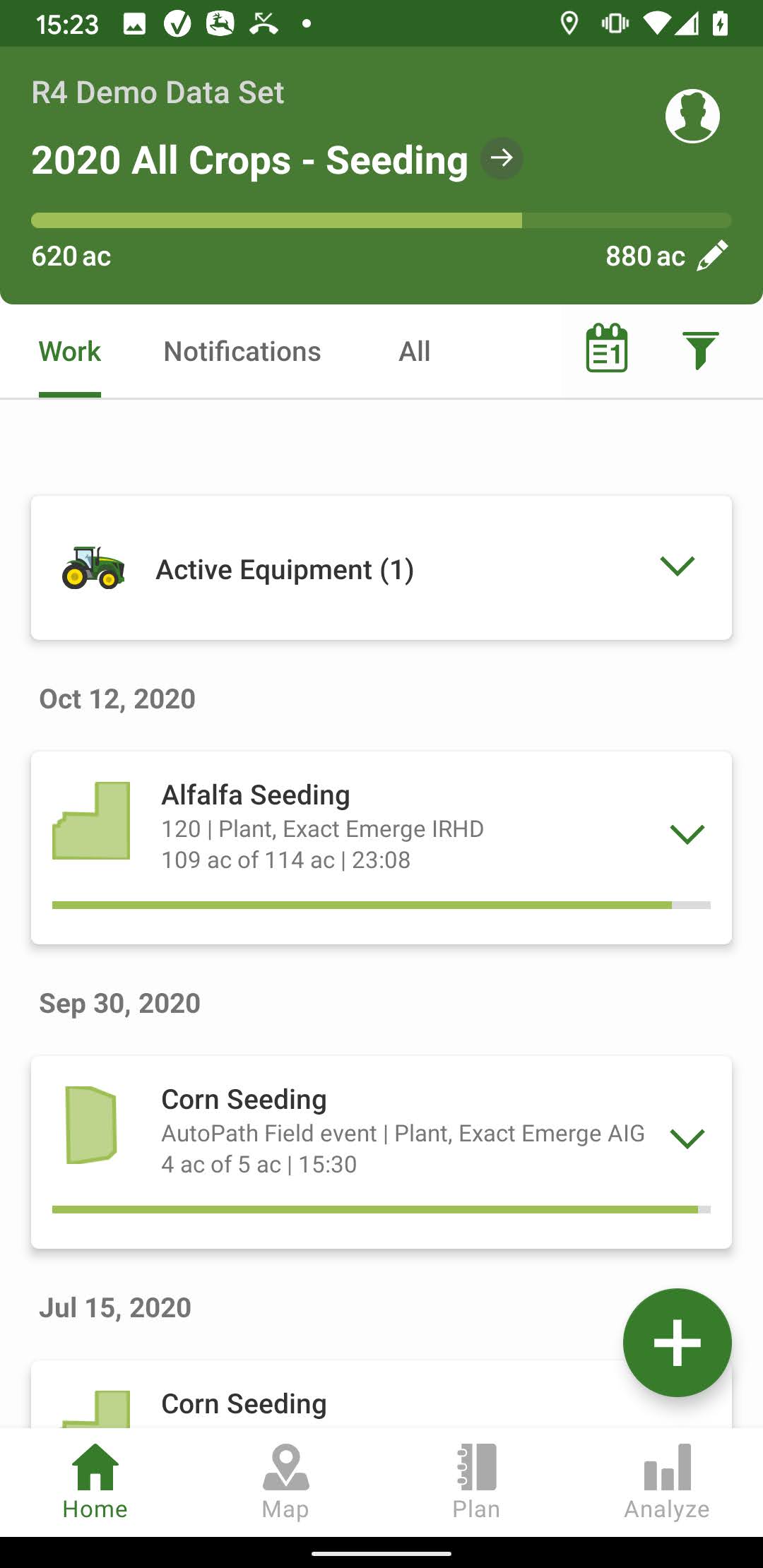This screenshot has width=763, height=1568.
Task: Tap the arrow next to 2020 All Crops - Seeding
Action: [x=502, y=158]
